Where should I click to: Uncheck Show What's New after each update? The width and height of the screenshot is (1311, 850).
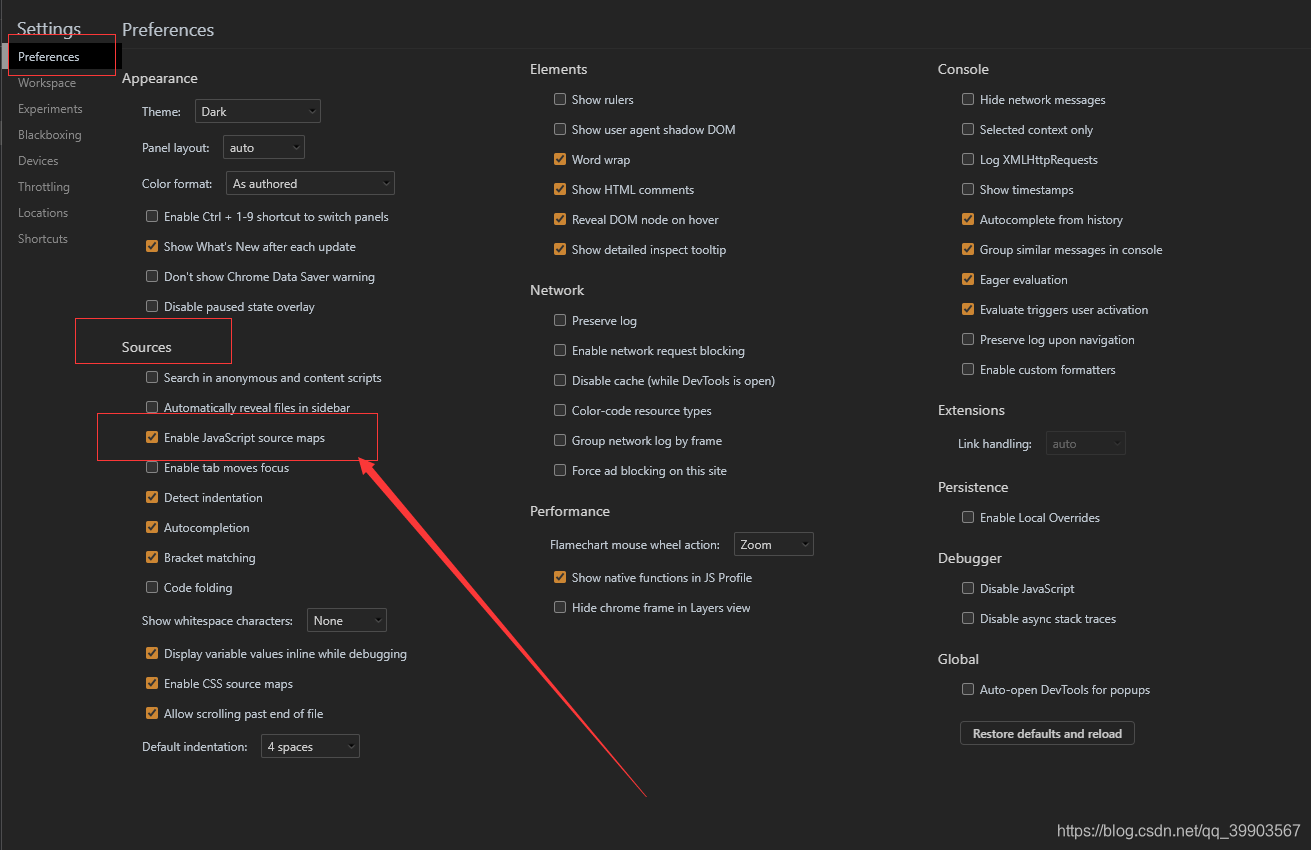pyautogui.click(x=152, y=246)
